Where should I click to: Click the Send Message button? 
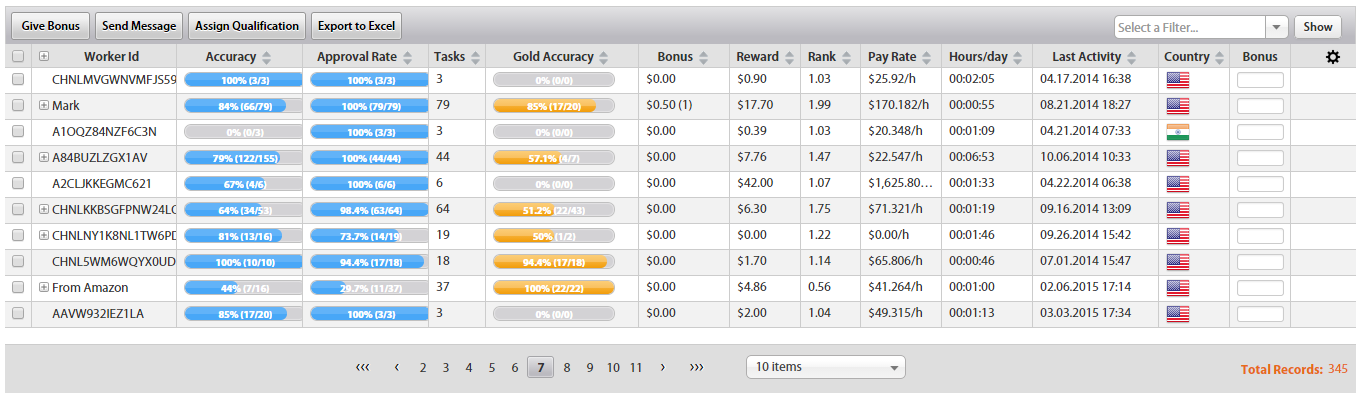(139, 26)
